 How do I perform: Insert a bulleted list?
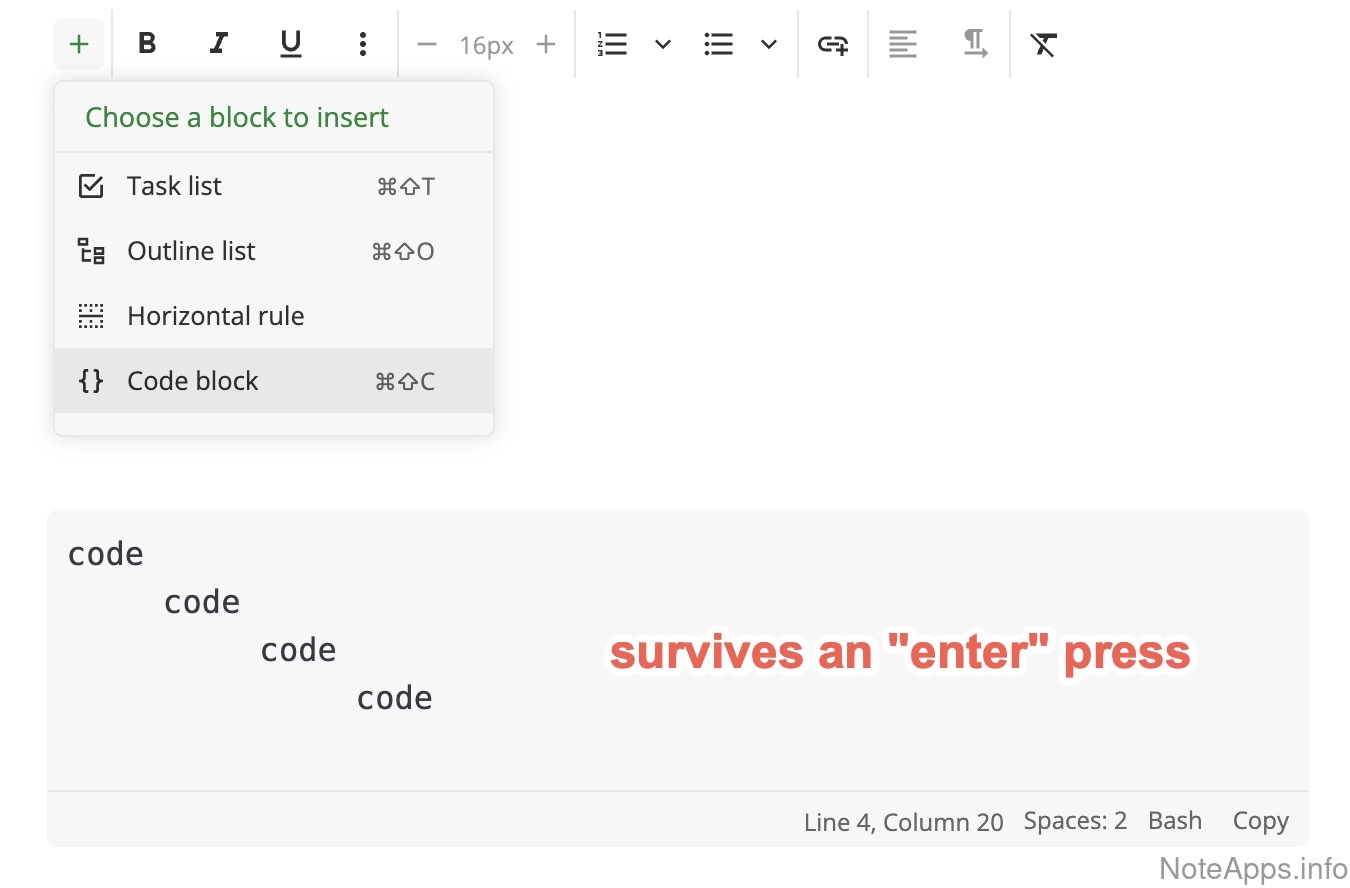tap(718, 44)
